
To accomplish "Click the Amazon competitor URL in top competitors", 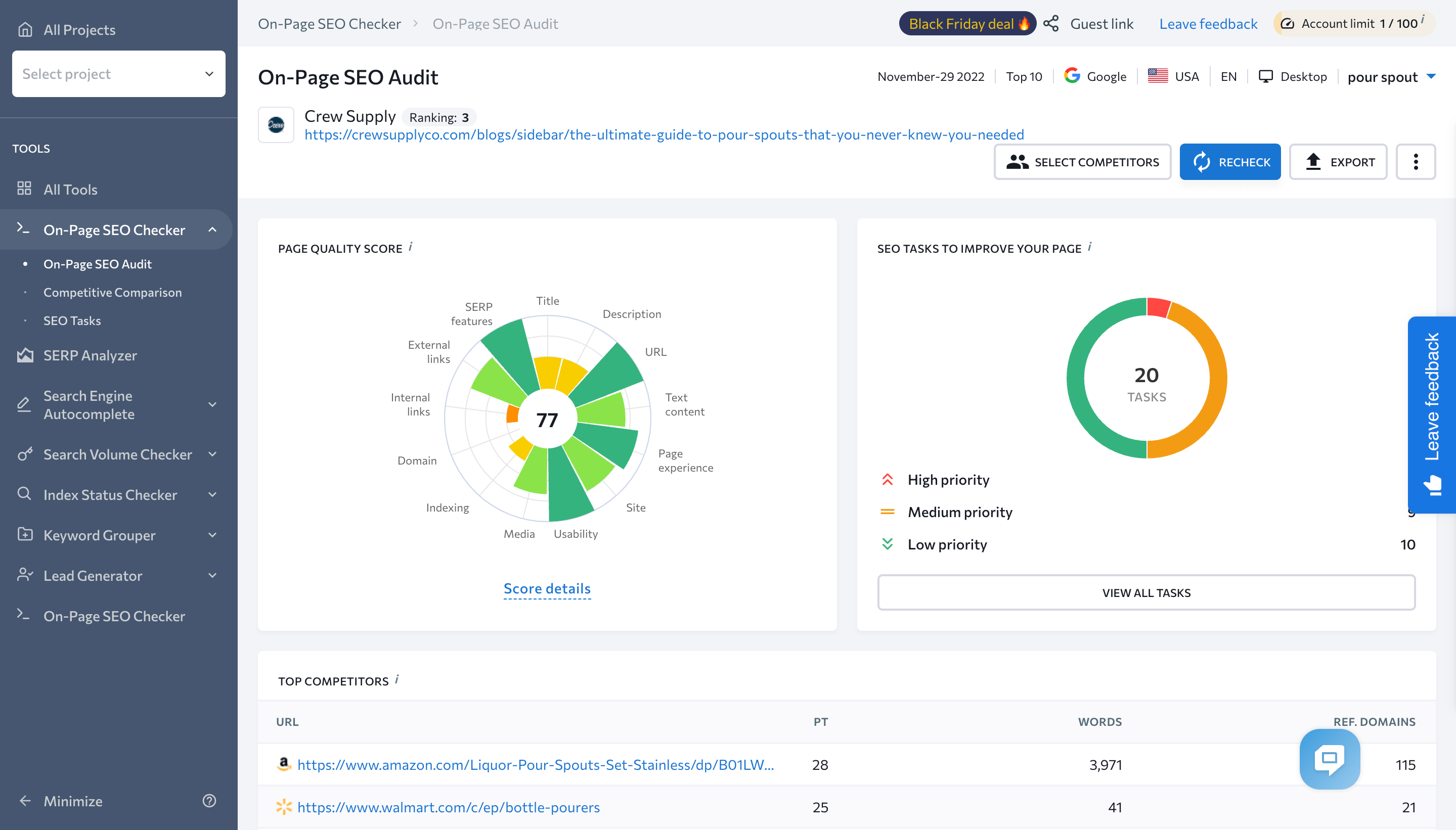I will coord(537,764).
